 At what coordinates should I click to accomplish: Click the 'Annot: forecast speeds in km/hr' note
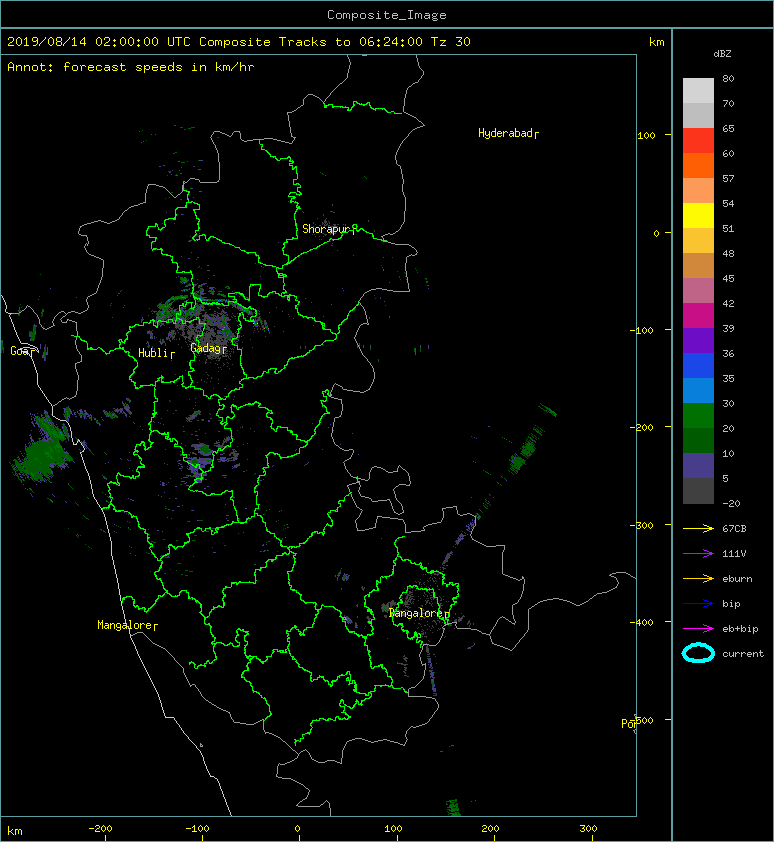pyautogui.click(x=131, y=67)
